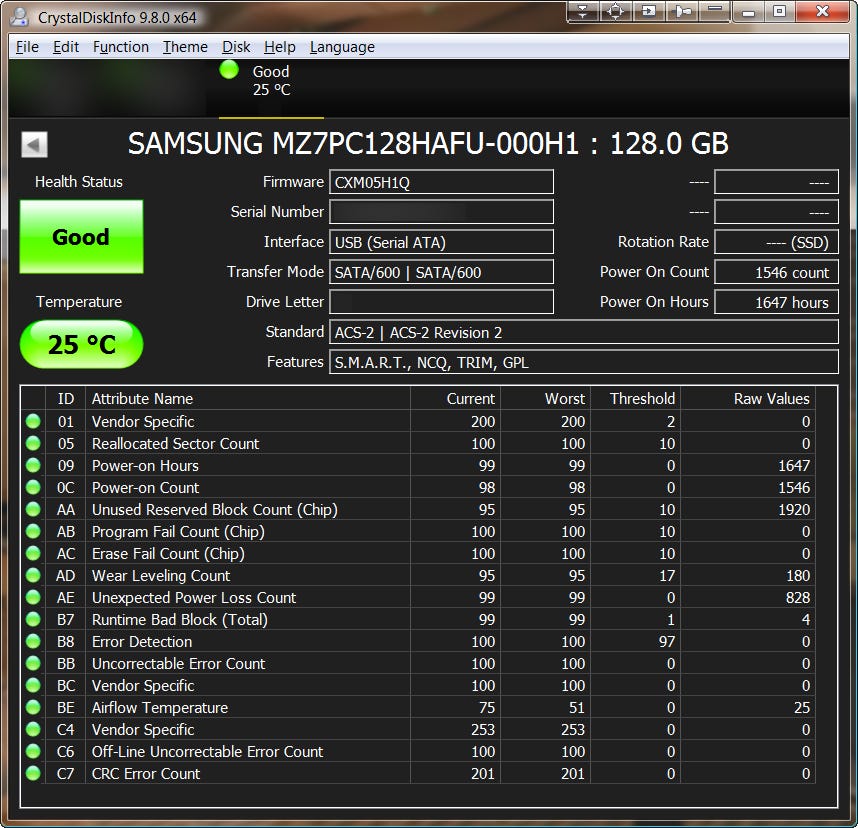This screenshot has width=858, height=828.
Task: Select the Wear Leveling Count row name
Action: (161, 575)
